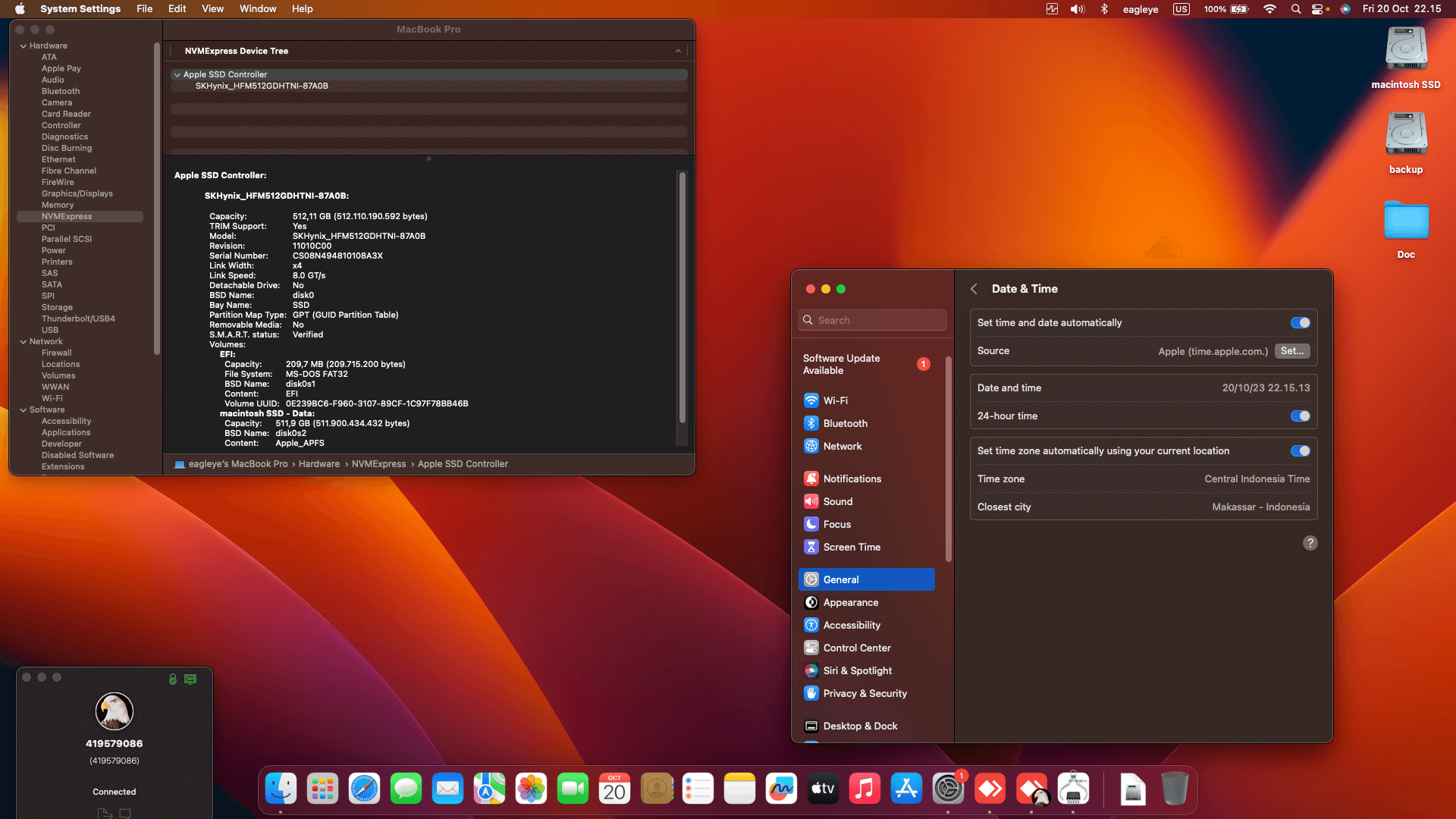
Task: Collapse the Network section in sidebar
Action: [x=24, y=341]
